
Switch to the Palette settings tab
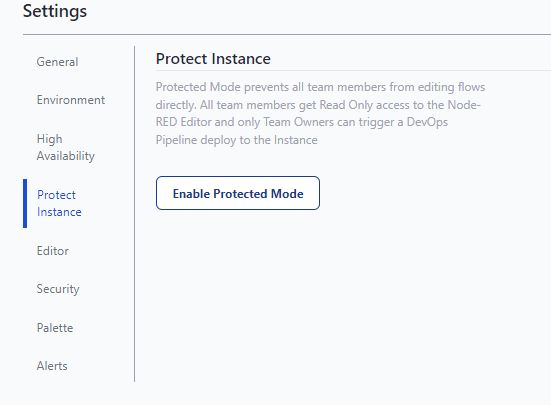(55, 328)
